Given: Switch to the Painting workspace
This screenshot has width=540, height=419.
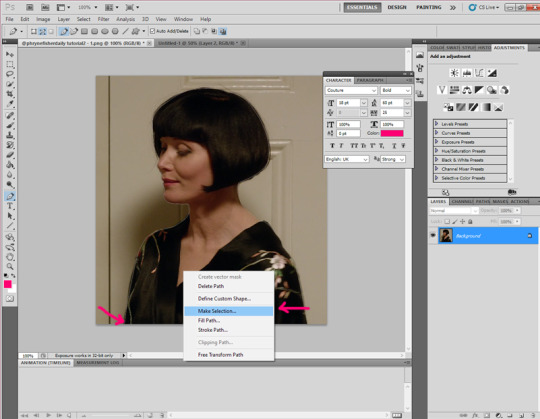Looking at the screenshot, I should tap(428, 7).
